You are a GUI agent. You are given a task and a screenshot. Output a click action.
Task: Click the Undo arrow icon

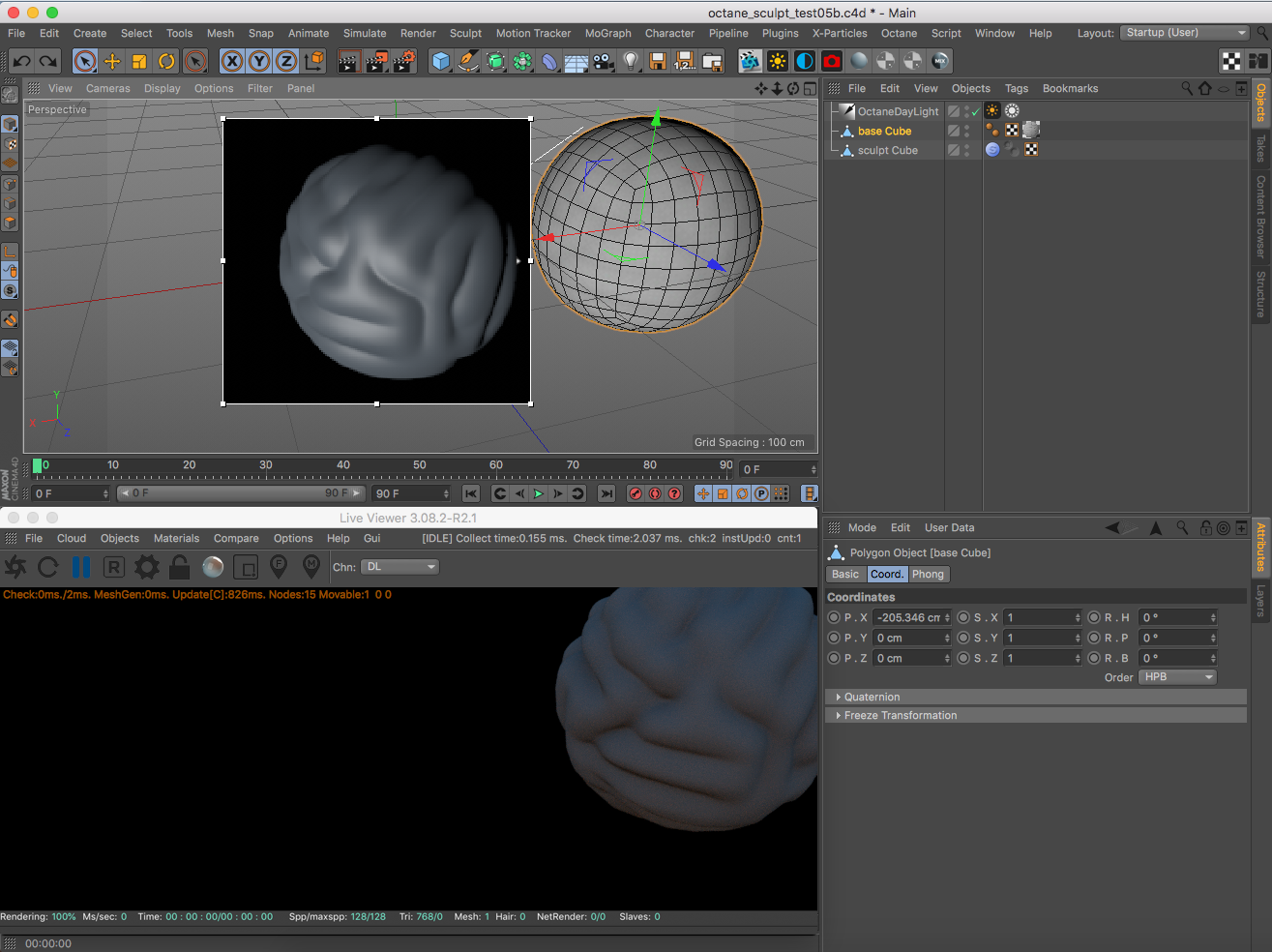21,62
